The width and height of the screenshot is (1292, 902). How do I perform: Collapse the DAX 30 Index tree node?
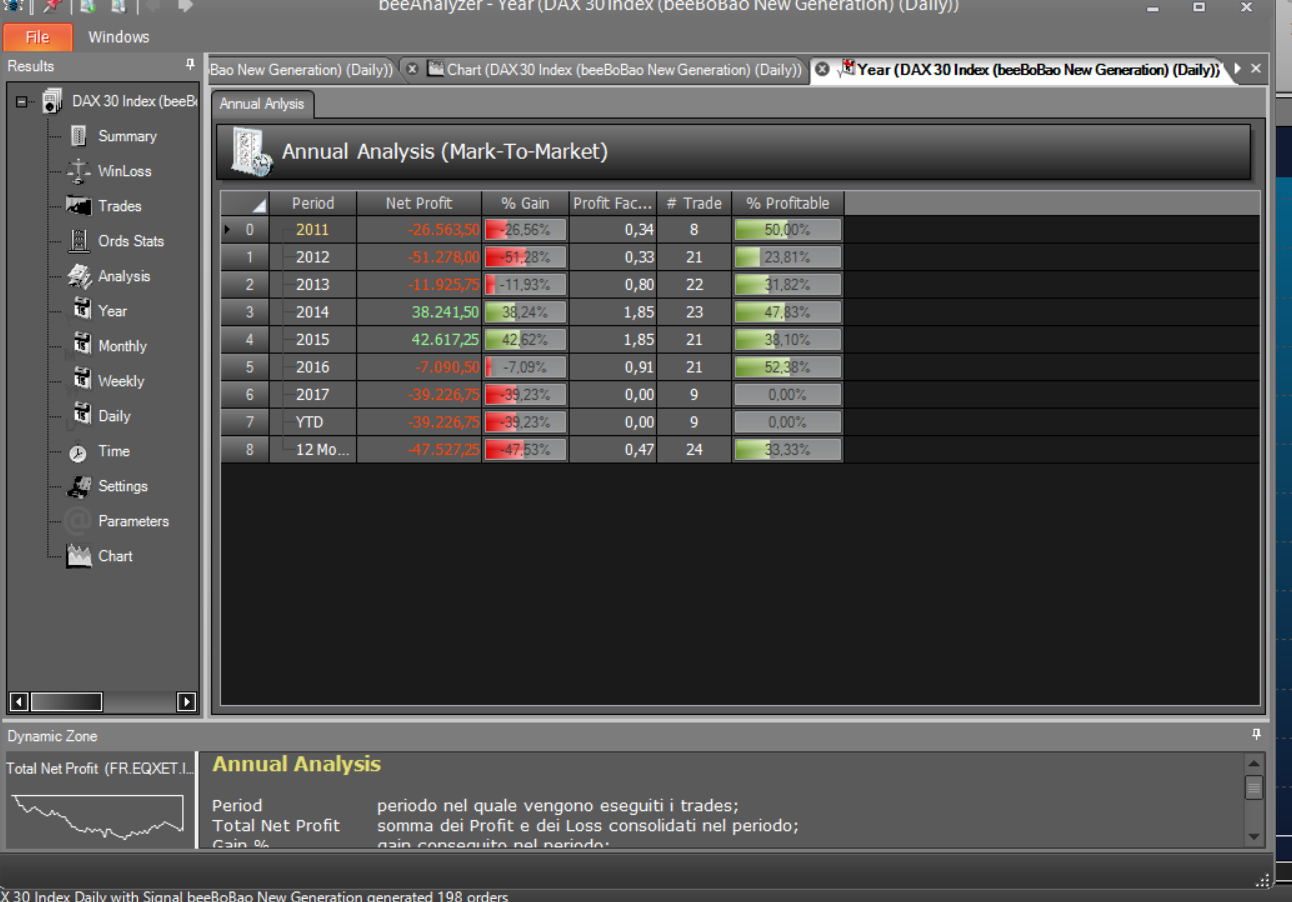22,101
